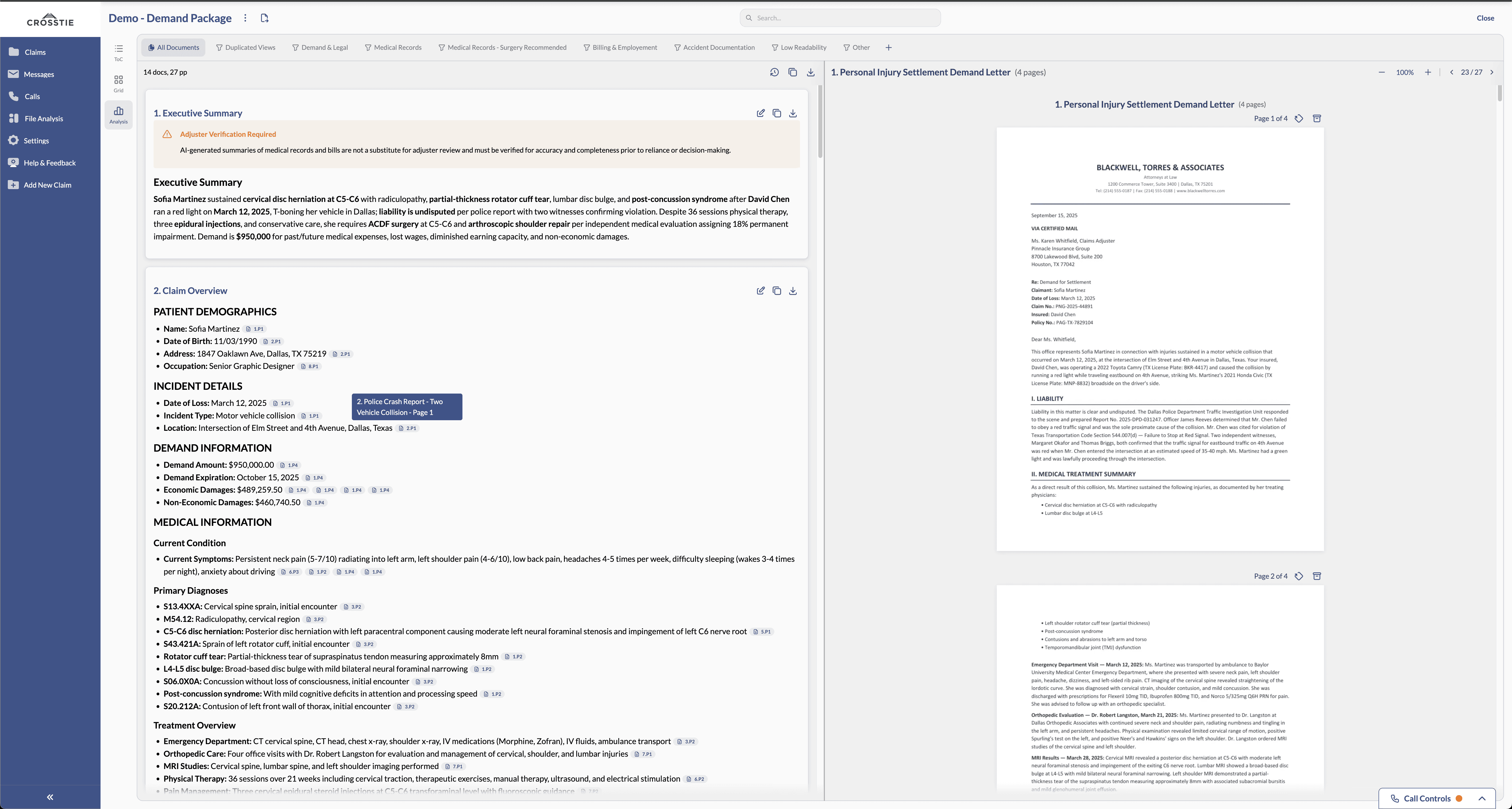
Task: Zoom in the document viewer
Action: (x=1428, y=72)
